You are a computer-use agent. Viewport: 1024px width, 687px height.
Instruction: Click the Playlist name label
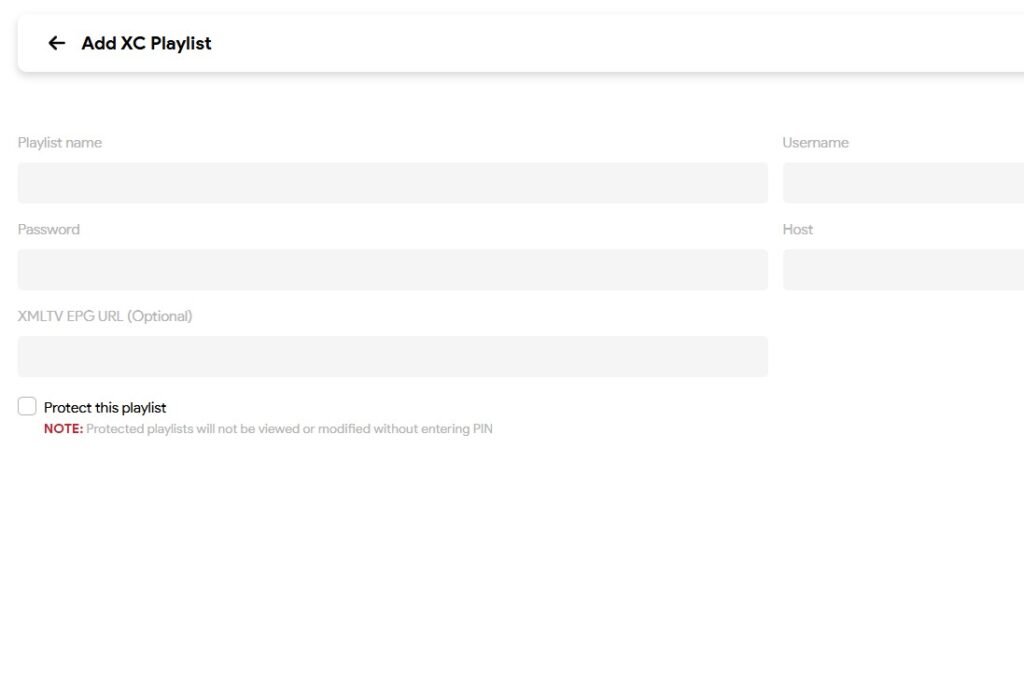(x=60, y=143)
